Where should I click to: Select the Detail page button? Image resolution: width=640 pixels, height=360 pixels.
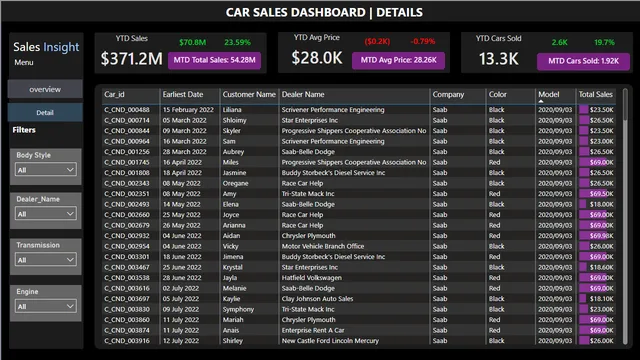tap(45, 113)
